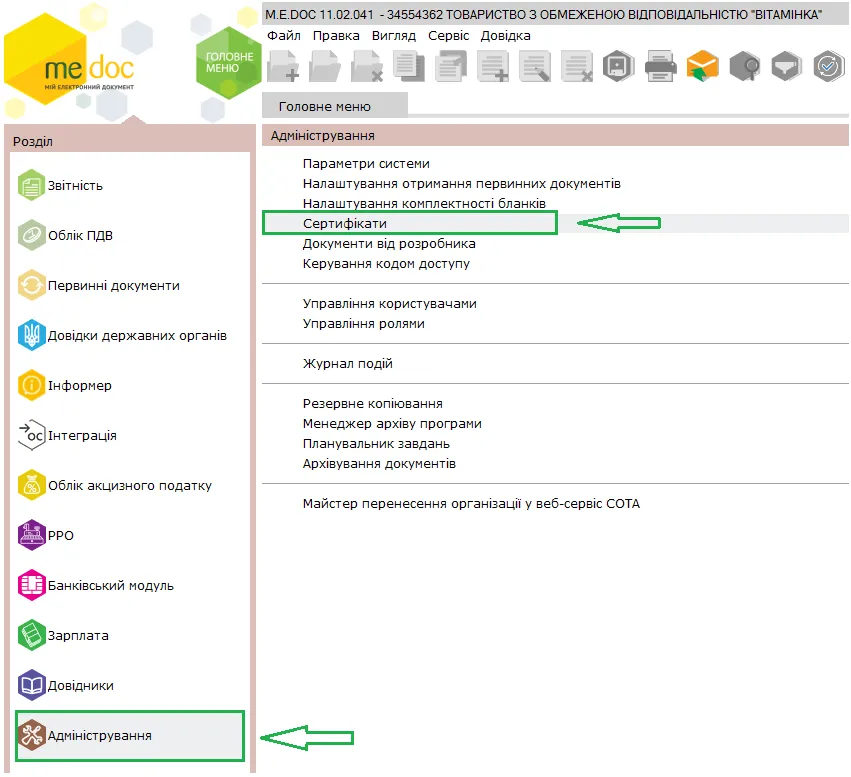Click the orange mail envelope icon
This screenshot has width=851, height=777.
click(x=702, y=66)
